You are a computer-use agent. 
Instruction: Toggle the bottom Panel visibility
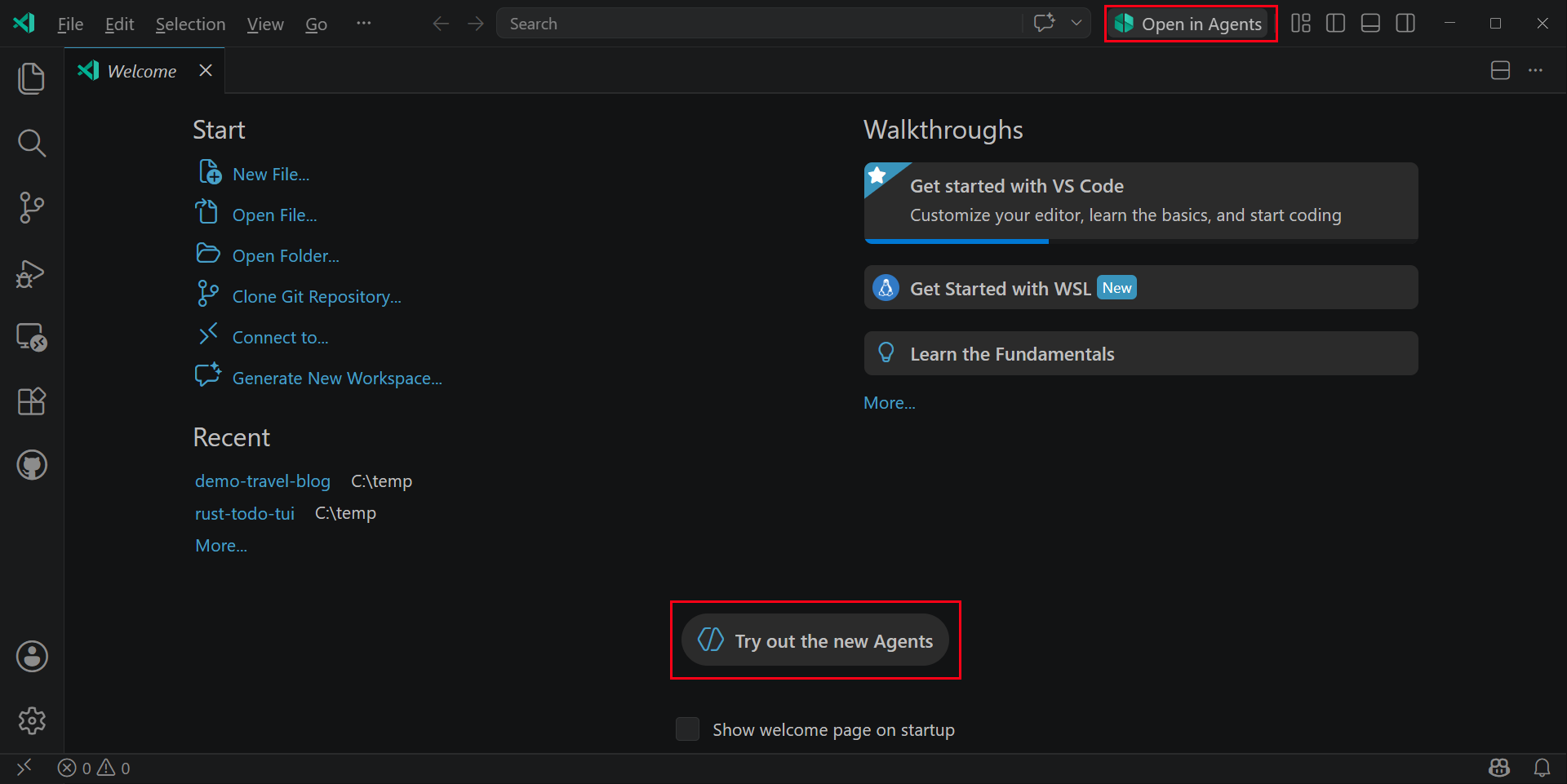click(x=1370, y=24)
